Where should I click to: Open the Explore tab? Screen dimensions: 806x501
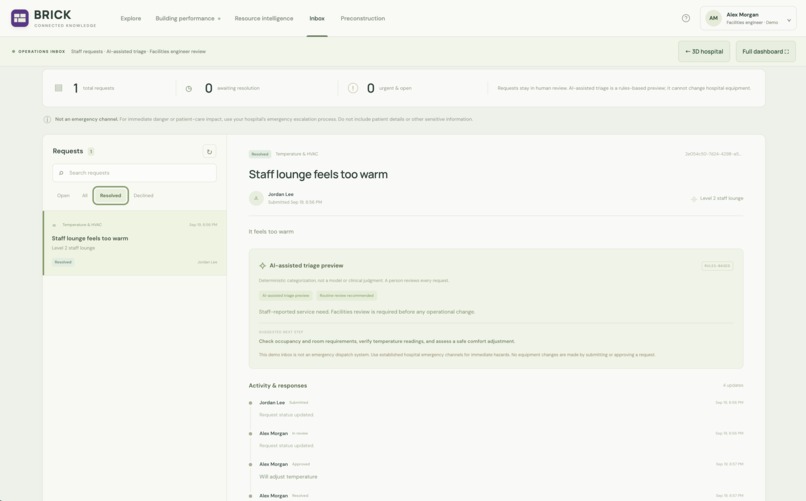pos(131,18)
